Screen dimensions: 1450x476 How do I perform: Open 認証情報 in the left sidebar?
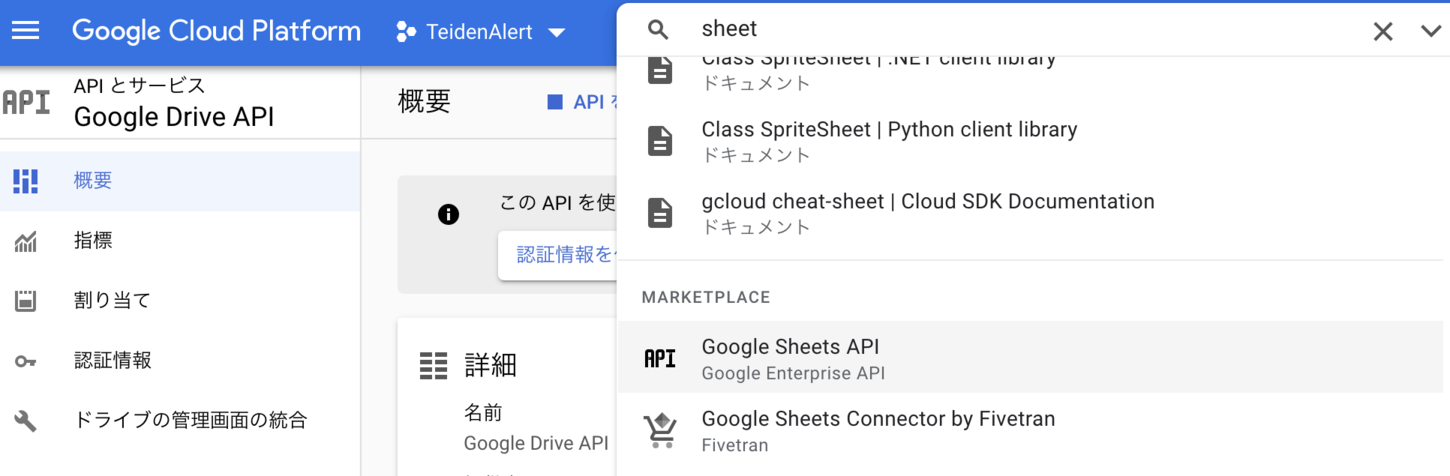click(180, 361)
